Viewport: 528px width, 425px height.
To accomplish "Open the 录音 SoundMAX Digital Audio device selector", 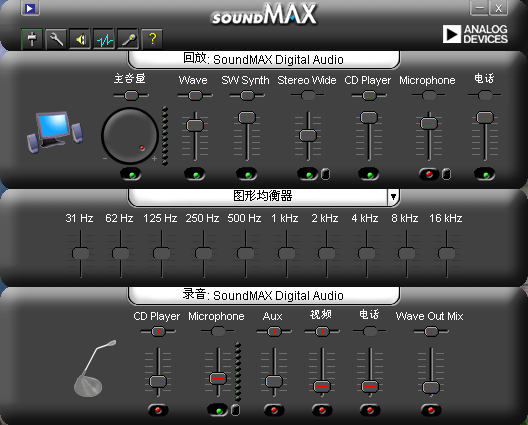I will pos(264,295).
